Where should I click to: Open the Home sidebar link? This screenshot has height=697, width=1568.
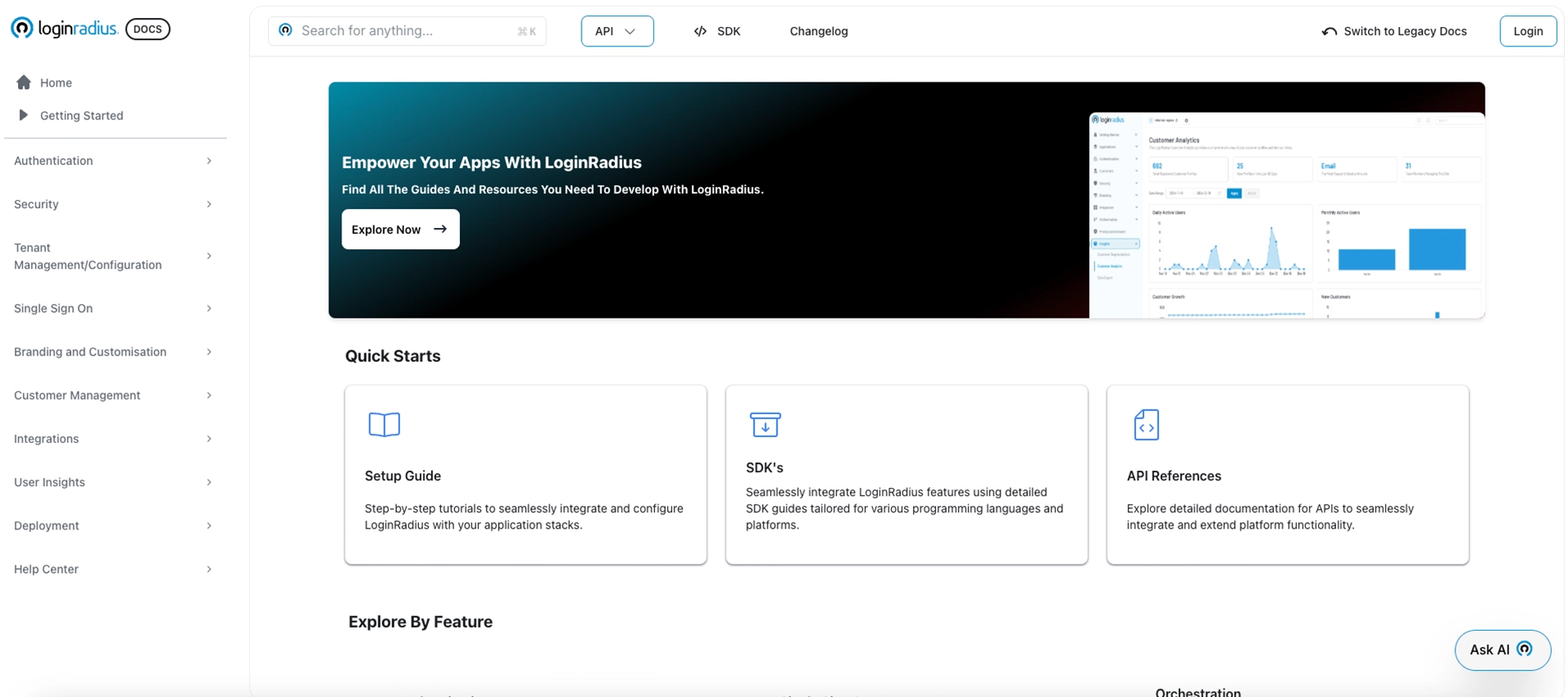tap(56, 83)
